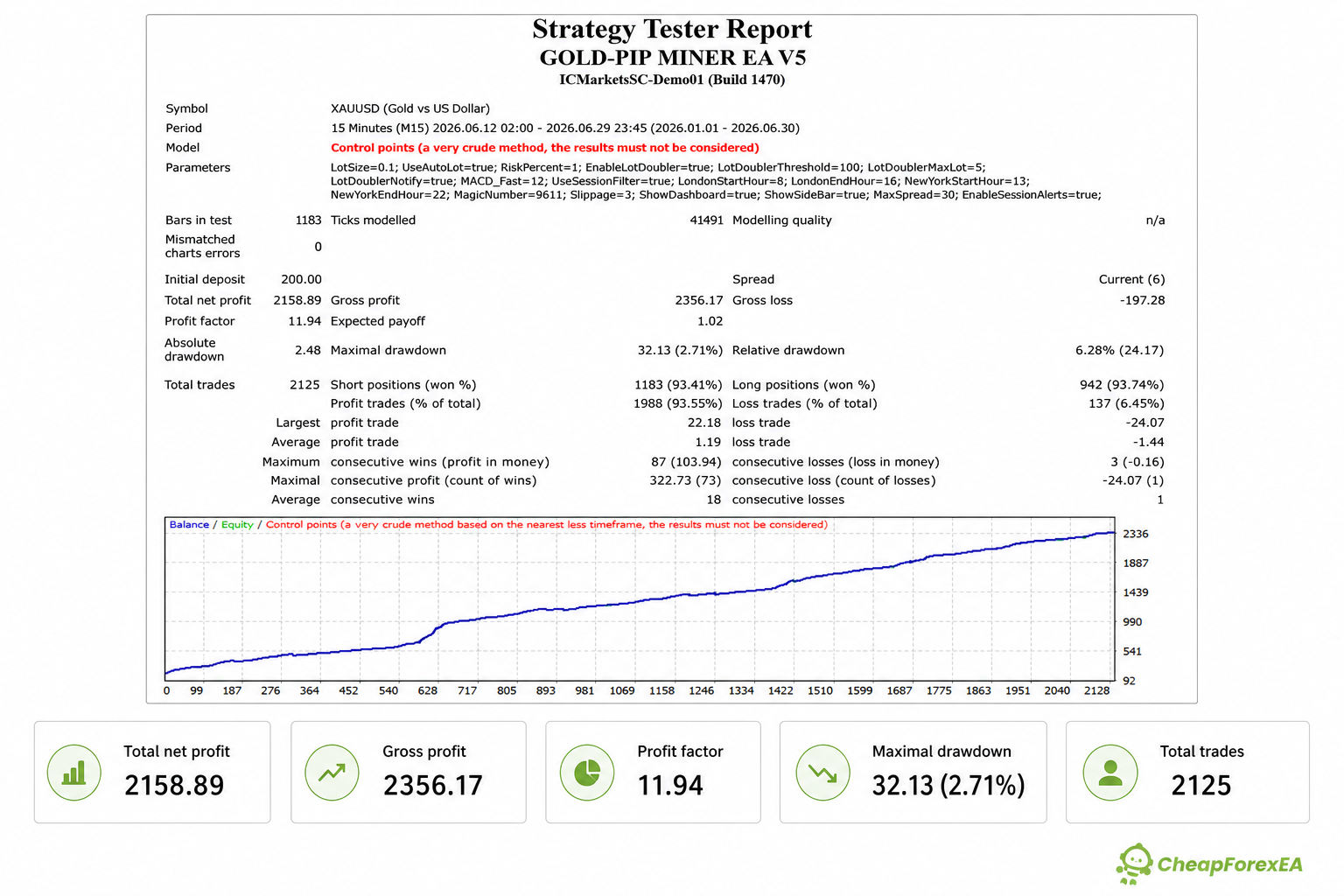The width and height of the screenshot is (1344, 896).
Task: Click the Profit trades value 1988 (93.55%)
Action: (x=678, y=403)
